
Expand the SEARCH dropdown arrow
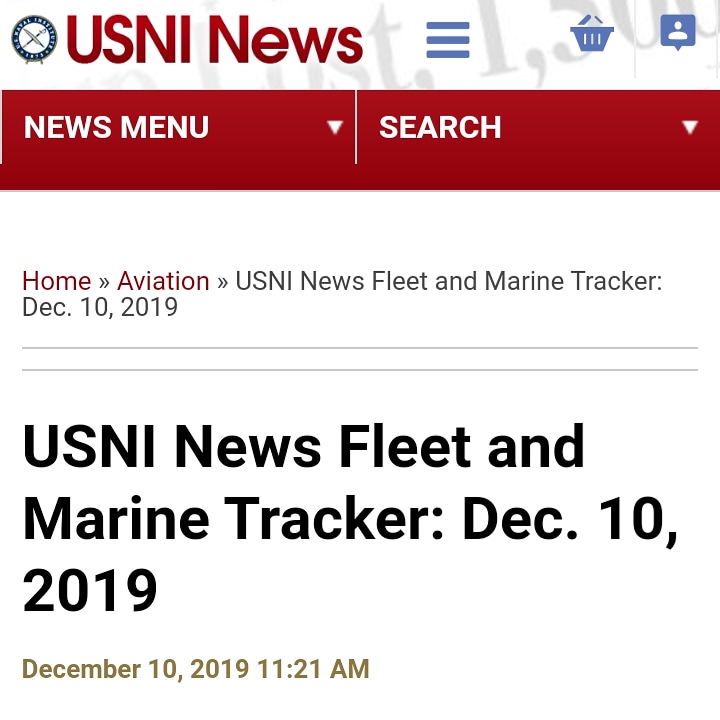689,127
